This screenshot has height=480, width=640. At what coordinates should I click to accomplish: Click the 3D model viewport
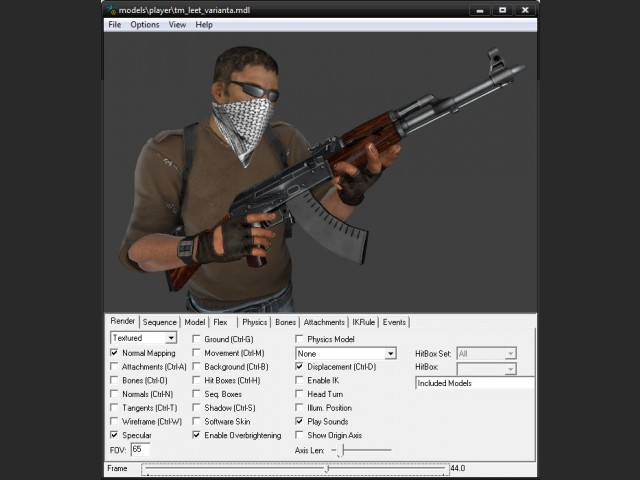click(x=320, y=172)
